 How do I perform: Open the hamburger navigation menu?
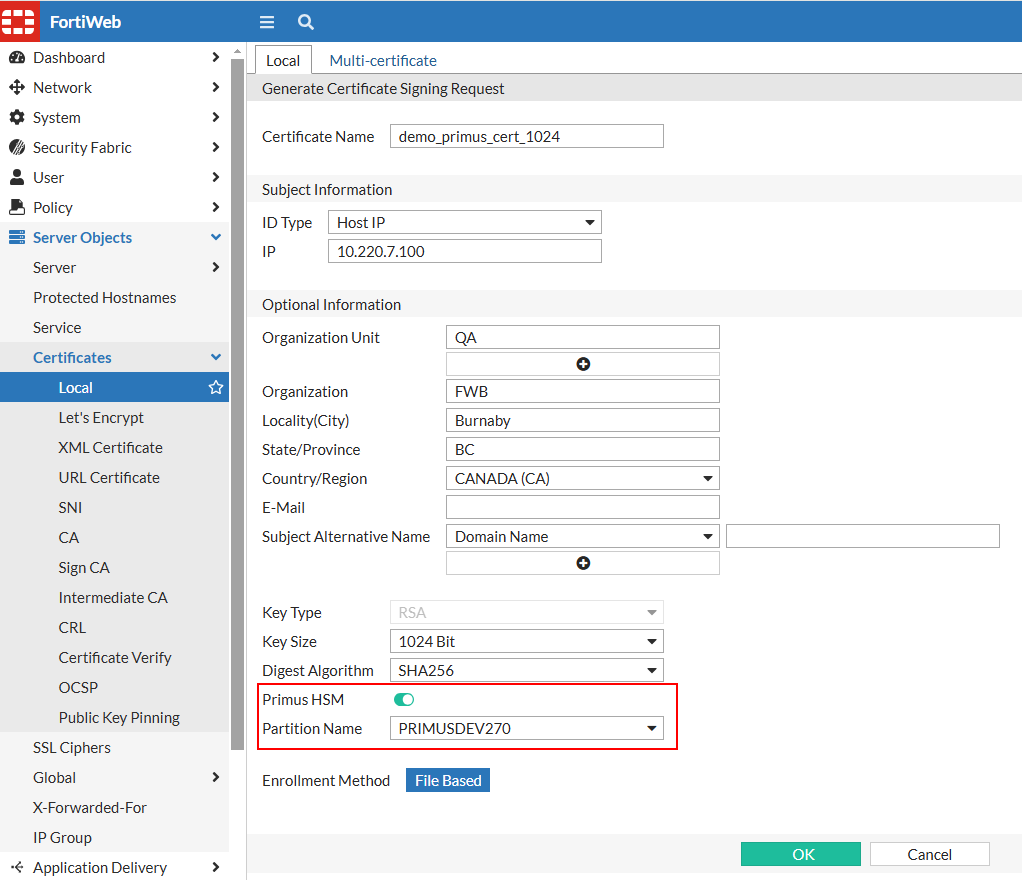tap(266, 21)
